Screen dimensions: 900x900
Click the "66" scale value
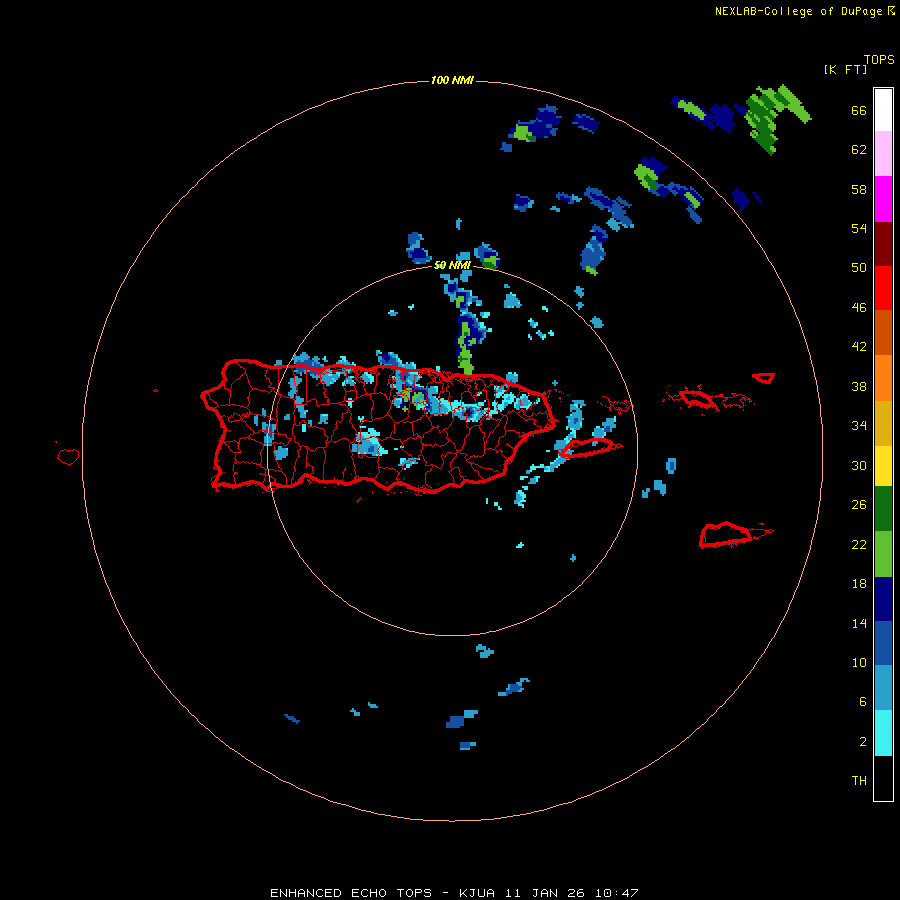[859, 110]
